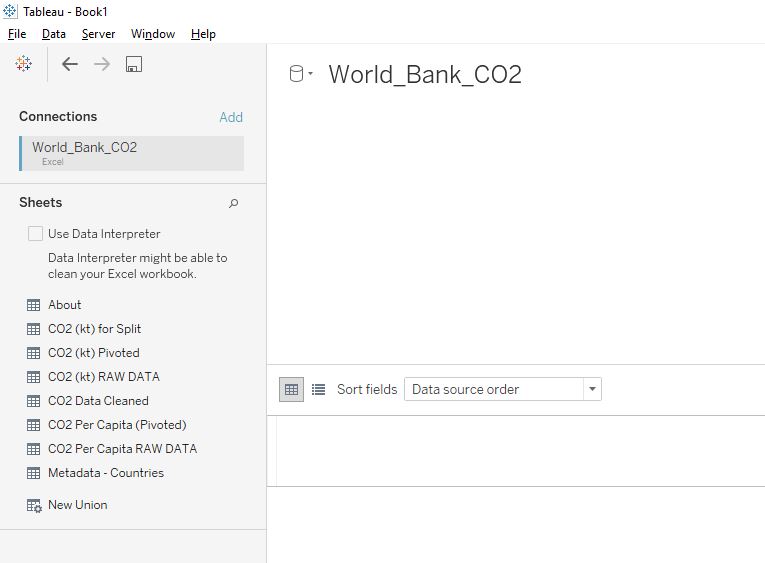Click the Add connection link
This screenshot has height=563, width=765.
tap(231, 117)
